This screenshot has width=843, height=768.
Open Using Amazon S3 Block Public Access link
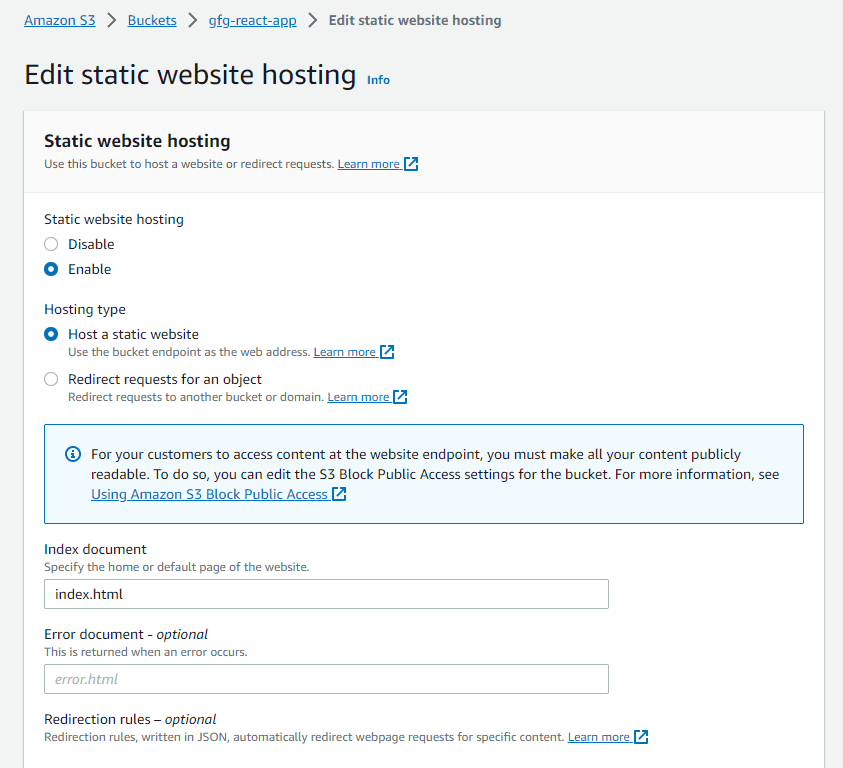coord(209,494)
